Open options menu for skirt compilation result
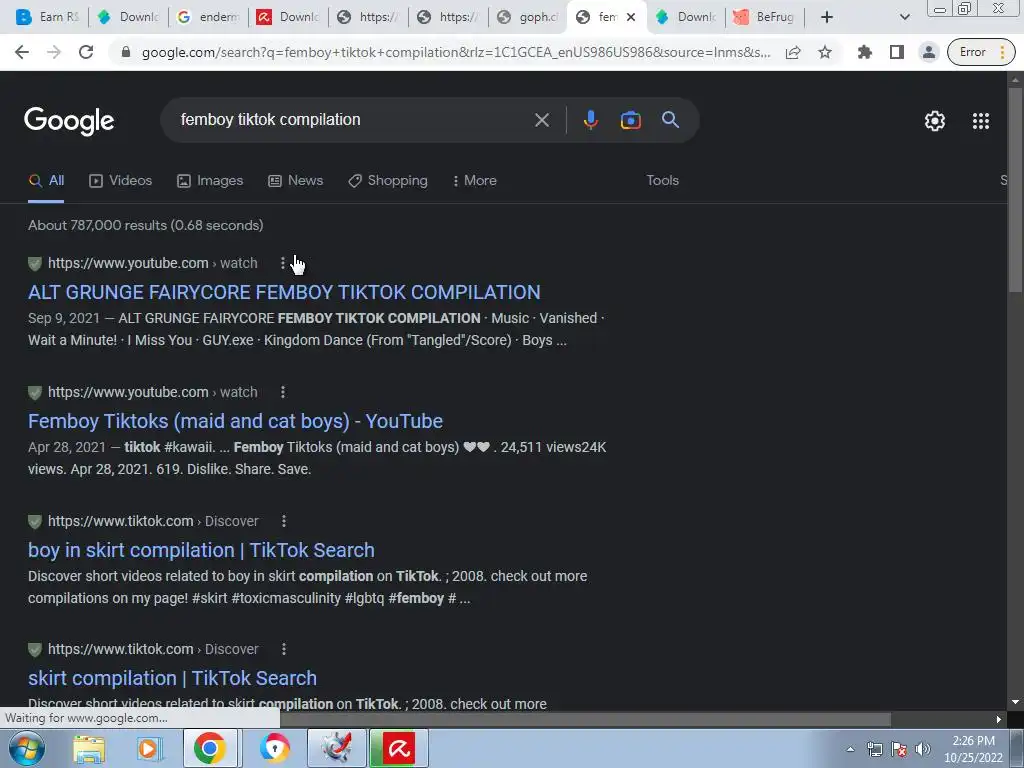 pos(283,649)
